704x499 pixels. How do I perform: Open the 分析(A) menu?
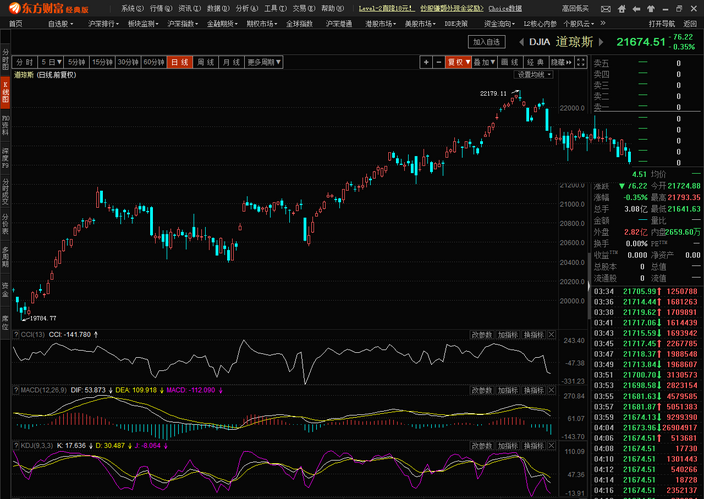pyautogui.click(x=246, y=9)
